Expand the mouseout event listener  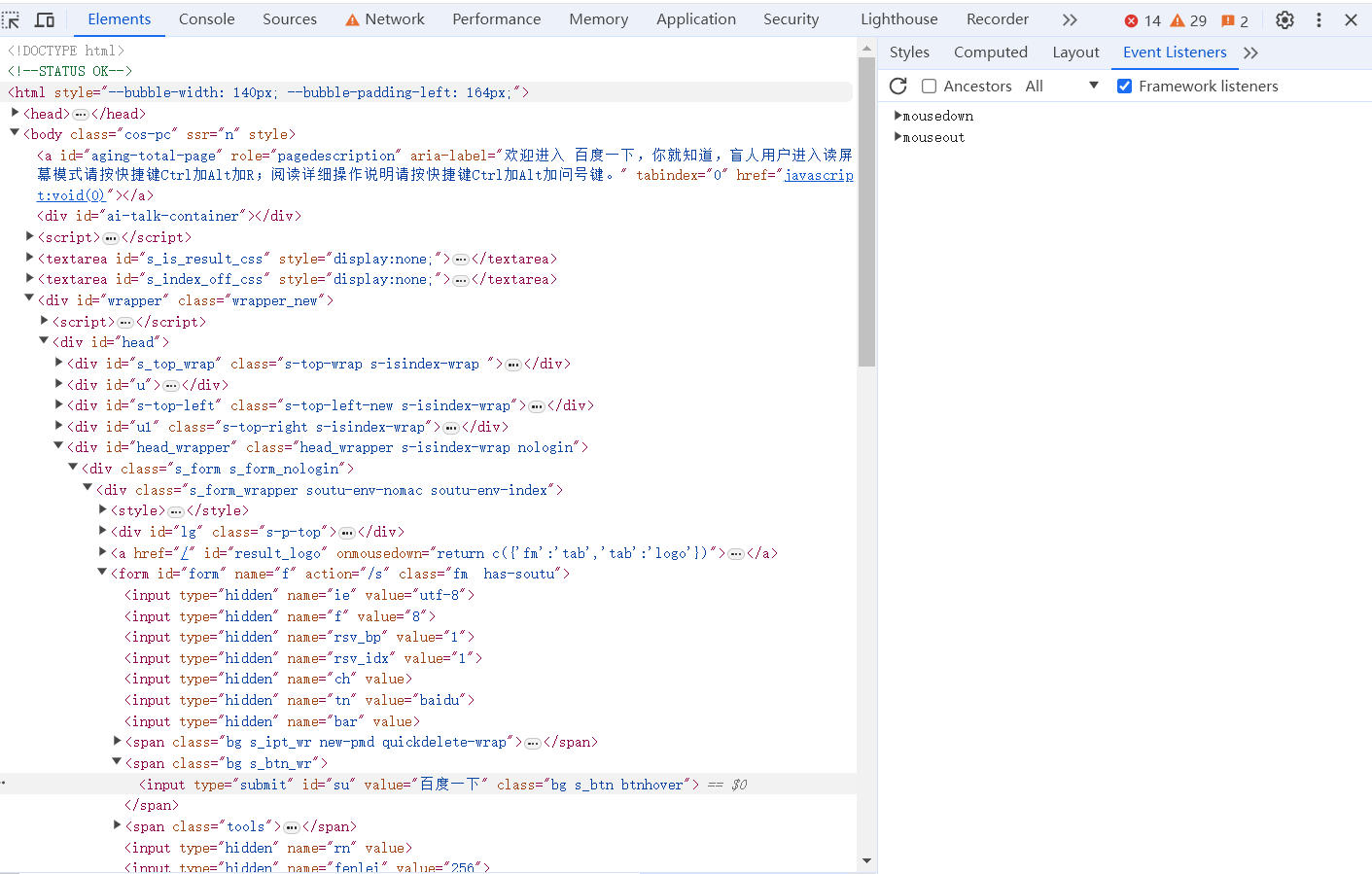click(897, 137)
